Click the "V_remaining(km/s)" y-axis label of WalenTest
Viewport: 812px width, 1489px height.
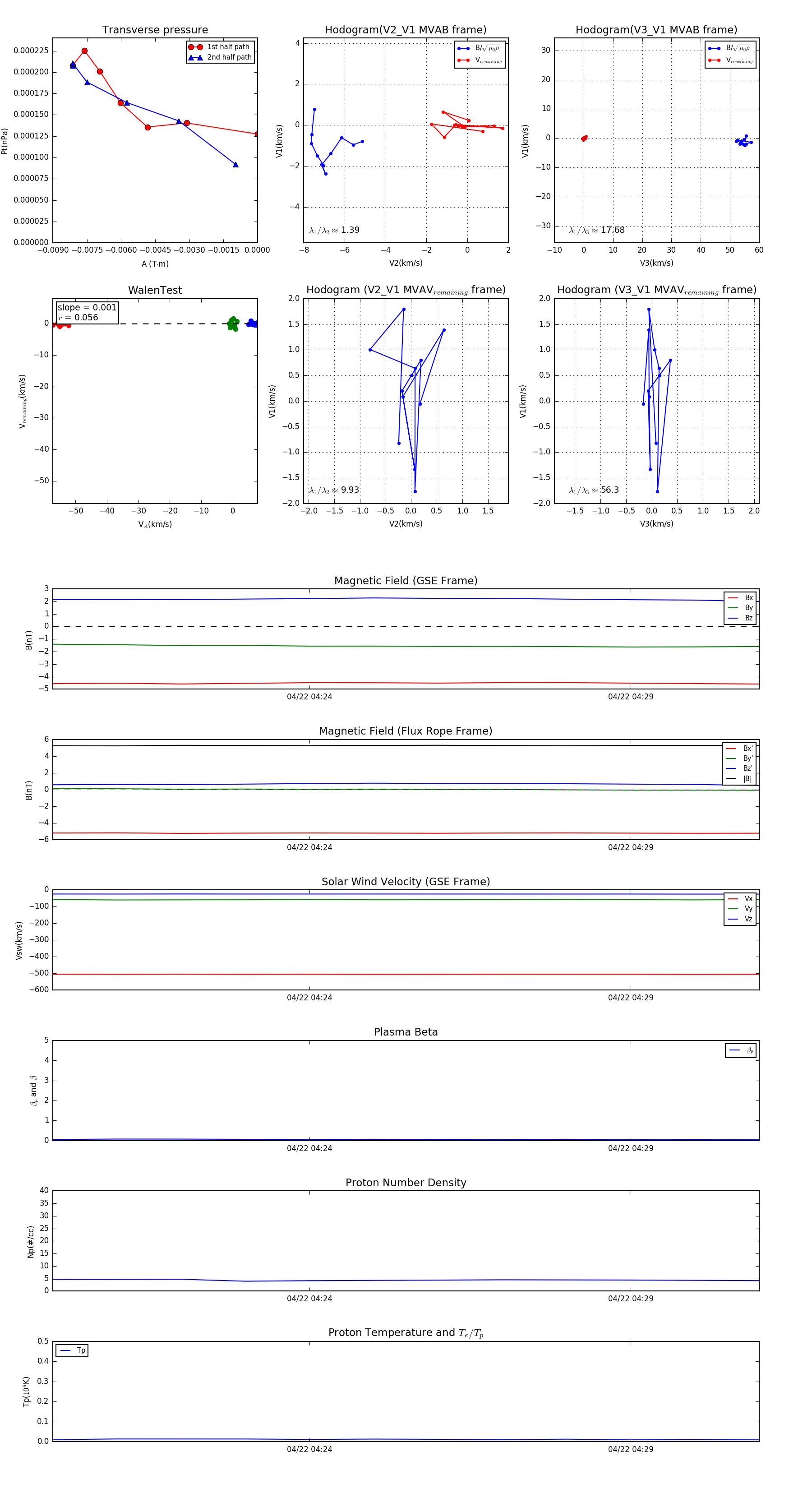click(23, 401)
